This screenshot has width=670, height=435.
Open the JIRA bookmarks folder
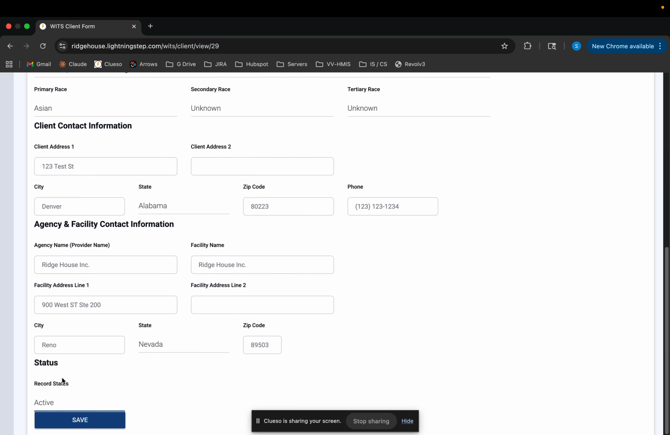coord(215,64)
